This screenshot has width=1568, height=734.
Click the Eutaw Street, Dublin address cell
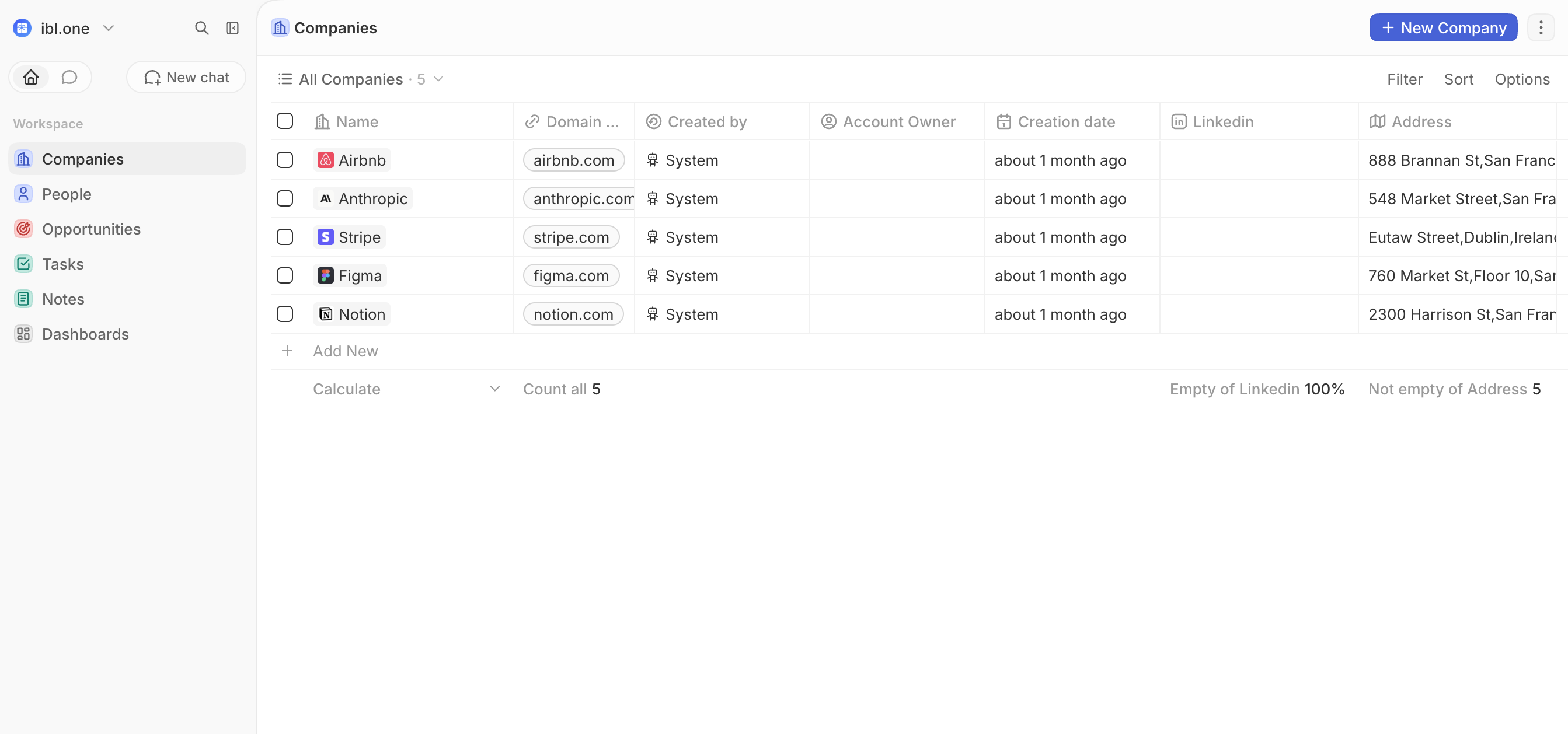pos(1458,237)
